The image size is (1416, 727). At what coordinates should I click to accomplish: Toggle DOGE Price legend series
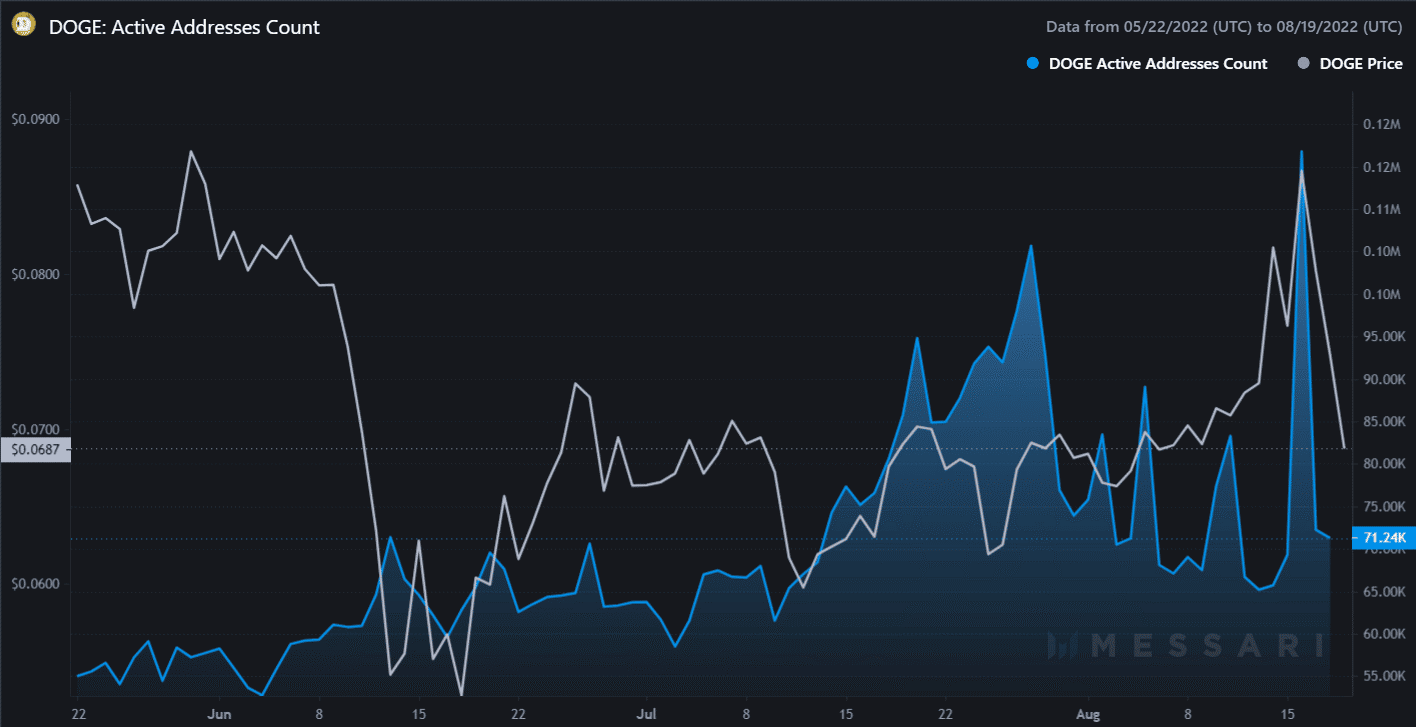[1350, 64]
